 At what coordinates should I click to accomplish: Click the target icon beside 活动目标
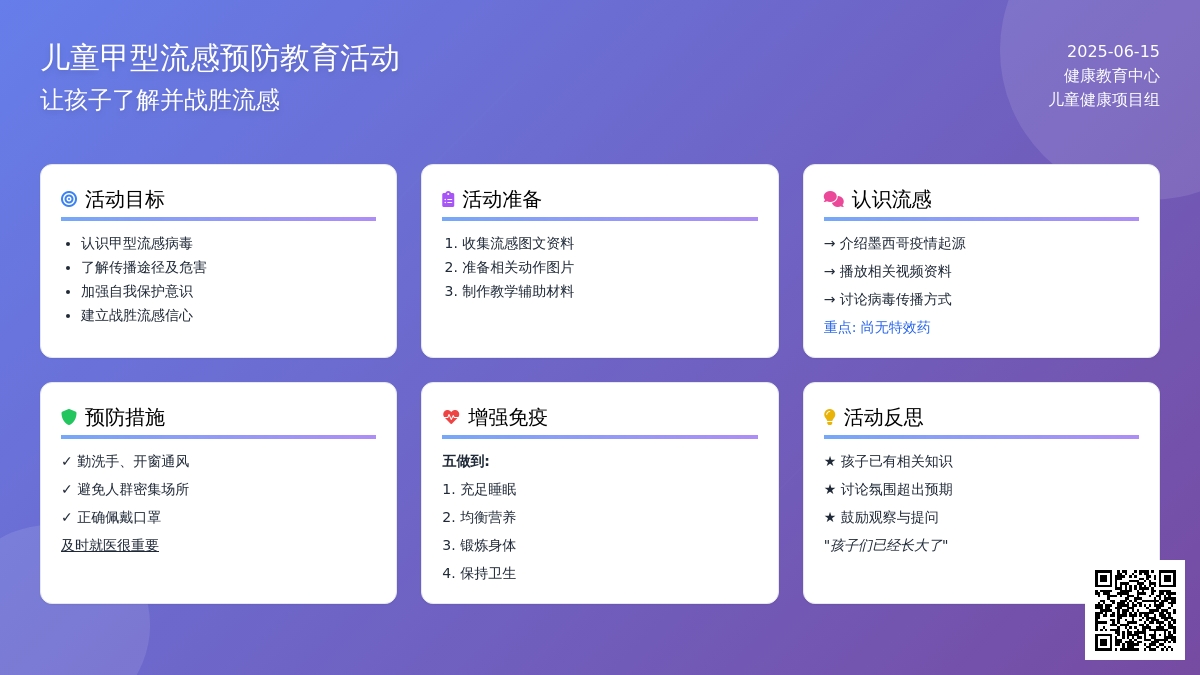(69, 199)
